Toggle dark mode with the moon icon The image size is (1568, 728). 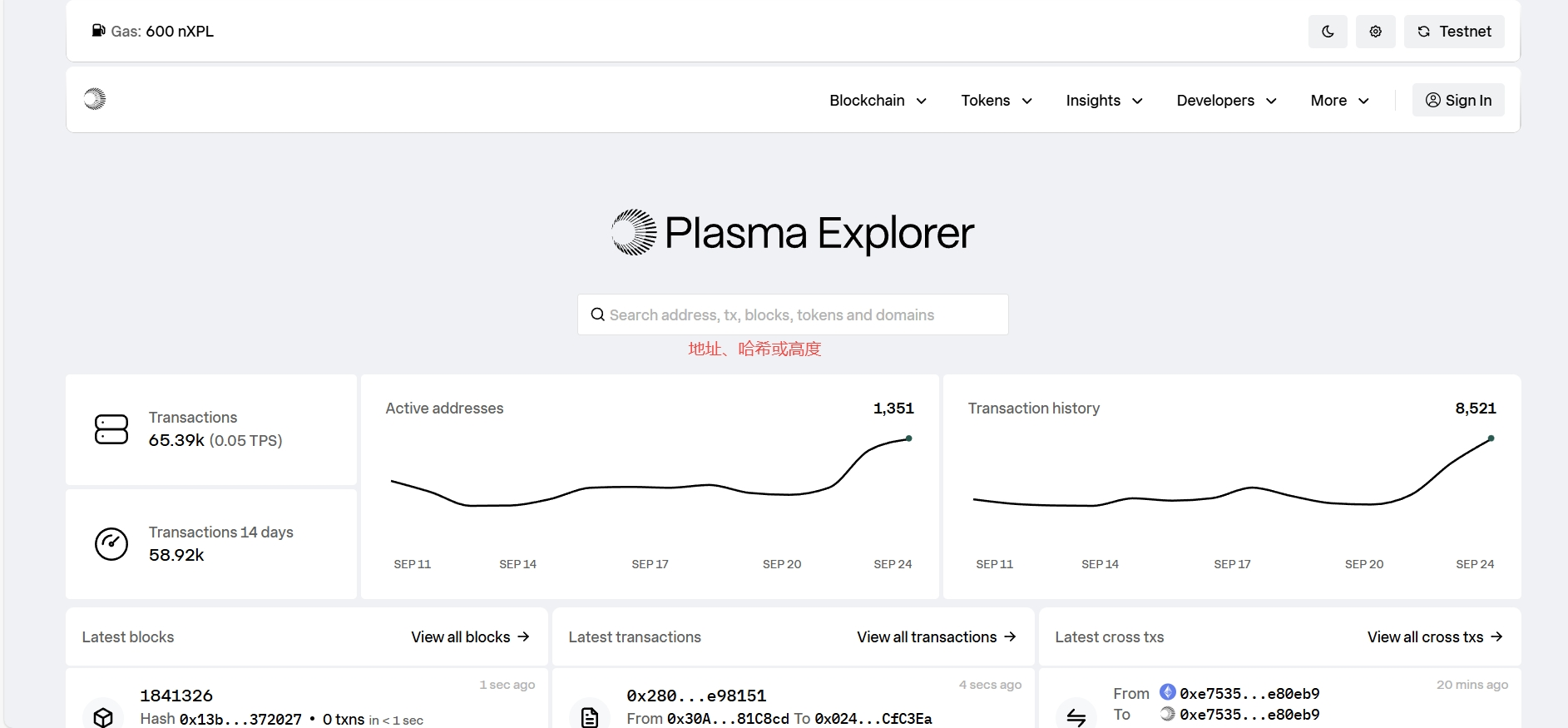pyautogui.click(x=1328, y=32)
